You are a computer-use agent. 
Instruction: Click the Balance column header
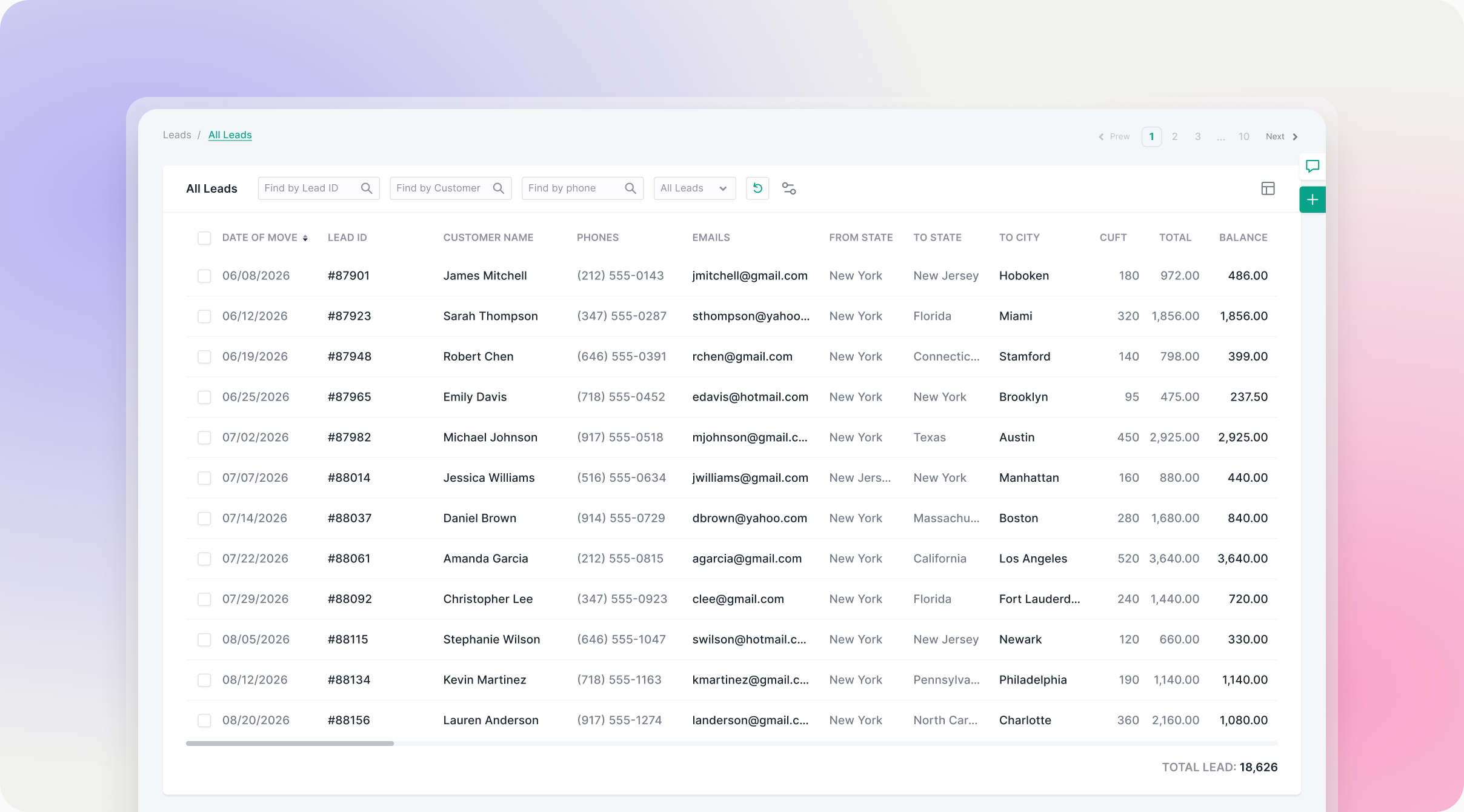(1243, 238)
